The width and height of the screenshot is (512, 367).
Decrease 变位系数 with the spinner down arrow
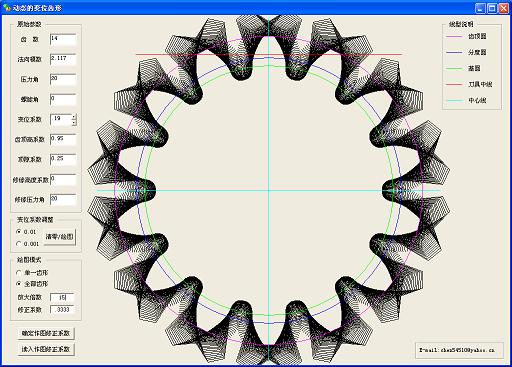(x=74, y=122)
